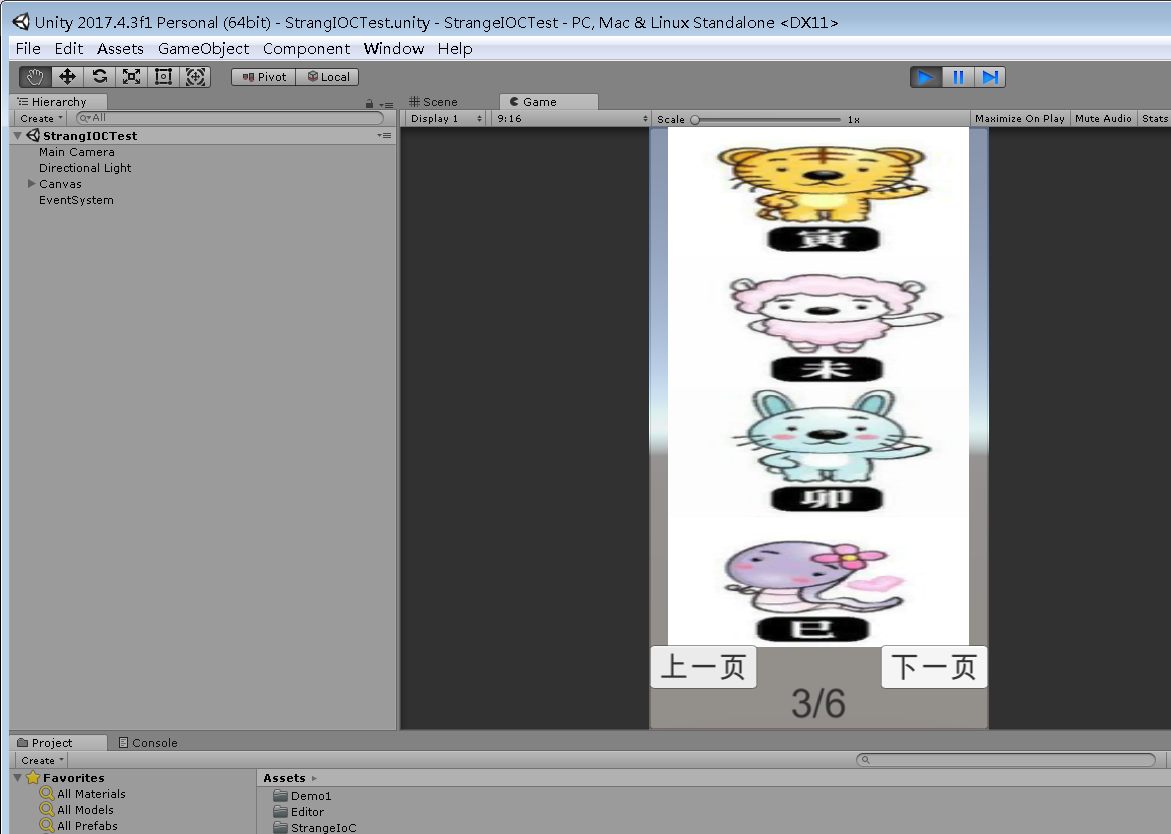1171x834 pixels.
Task: Stop Play mode with the Play button
Action: 924,76
